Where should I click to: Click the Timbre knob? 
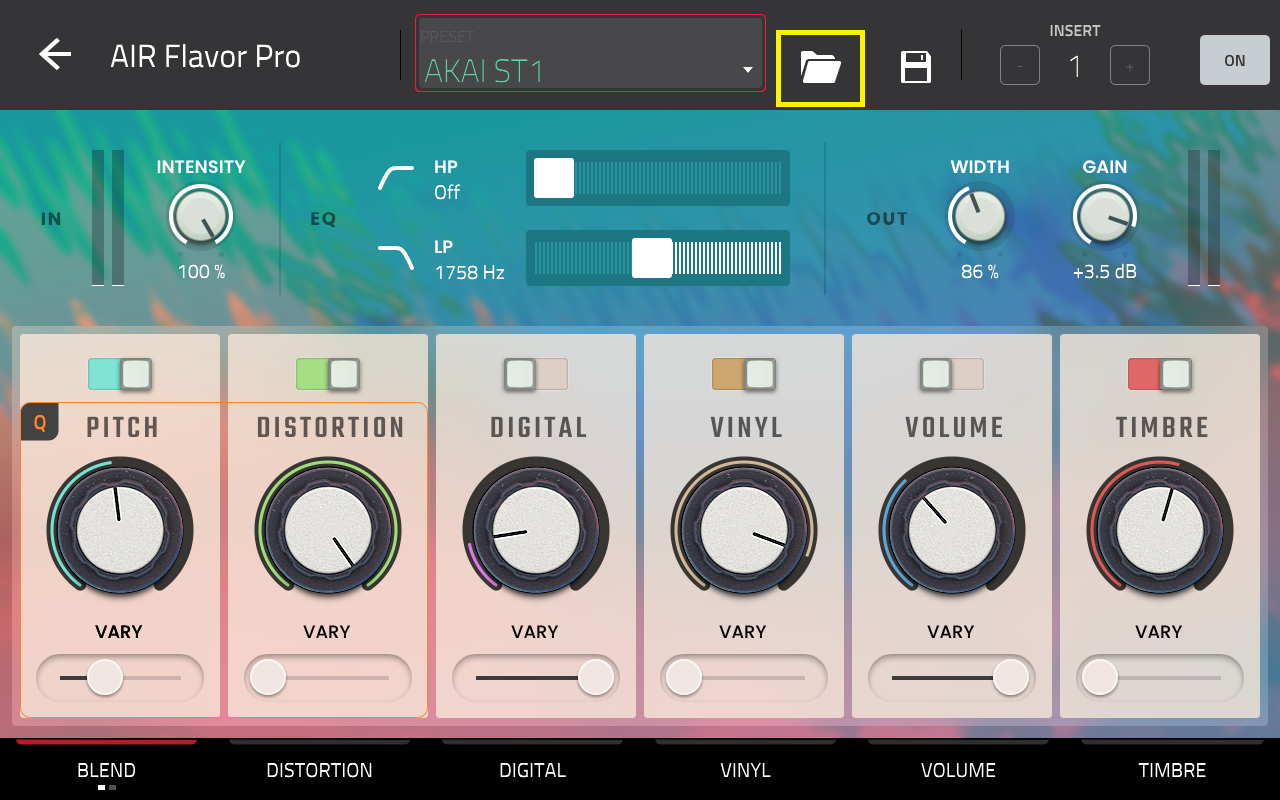[1160, 530]
